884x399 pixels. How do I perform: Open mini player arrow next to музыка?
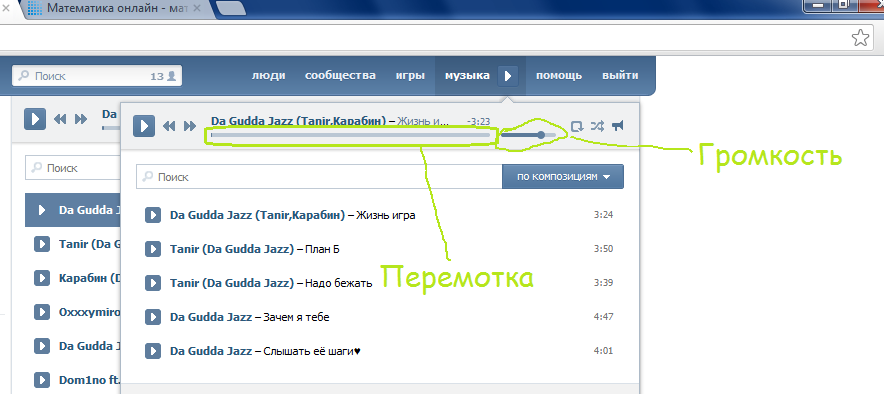coord(507,76)
